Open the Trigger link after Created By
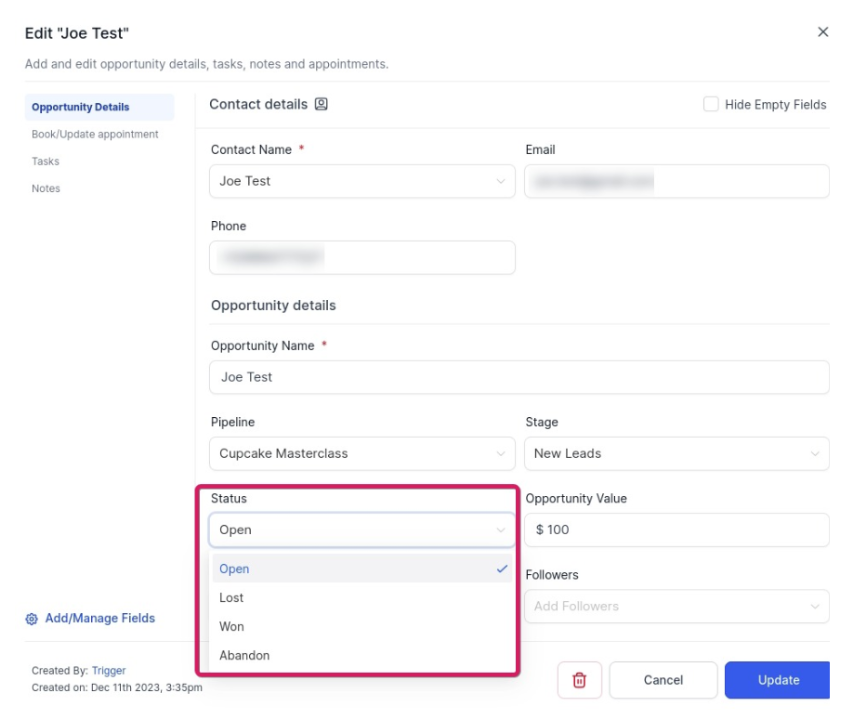The height and width of the screenshot is (712, 847). pyautogui.click(x=109, y=671)
